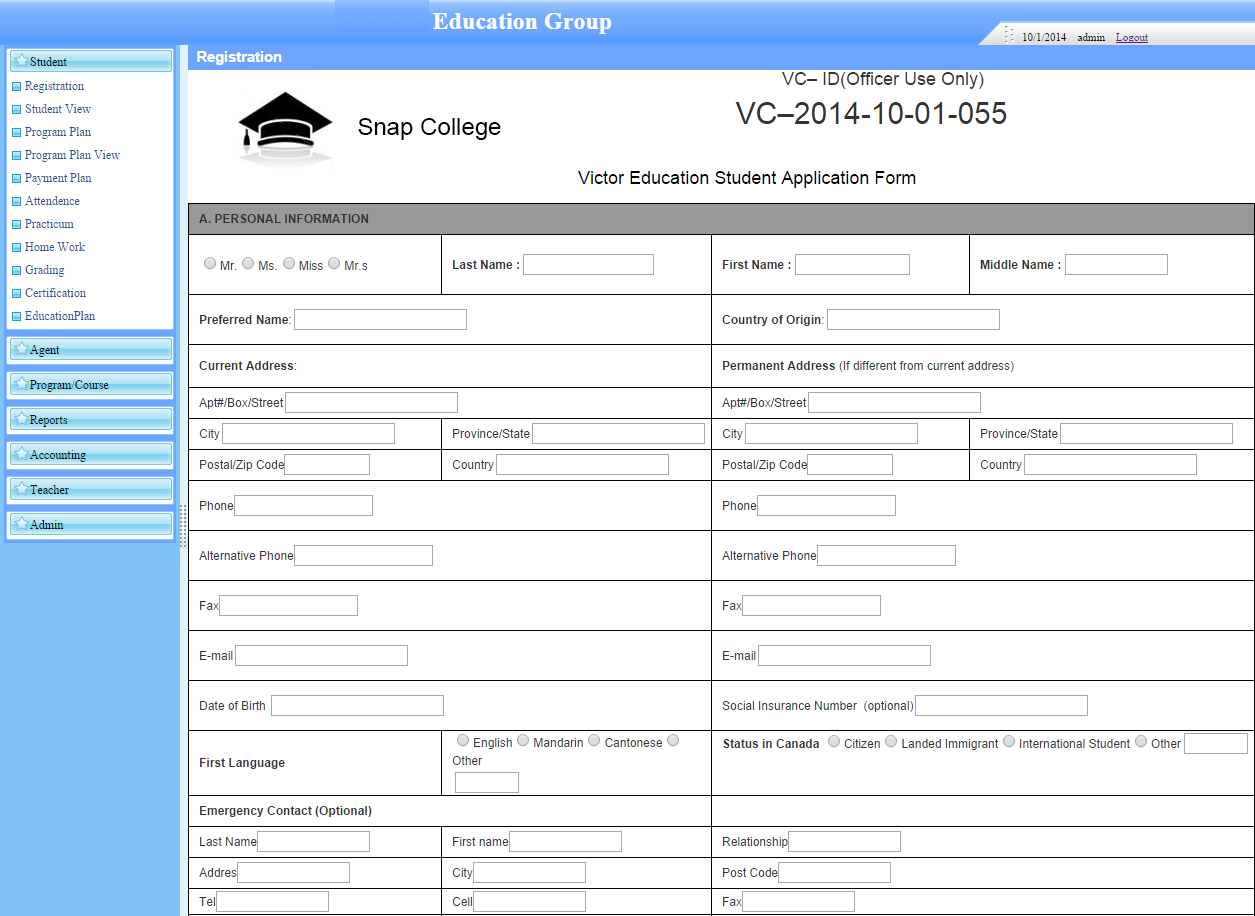Open Student View from sidebar

pyautogui.click(x=58, y=109)
